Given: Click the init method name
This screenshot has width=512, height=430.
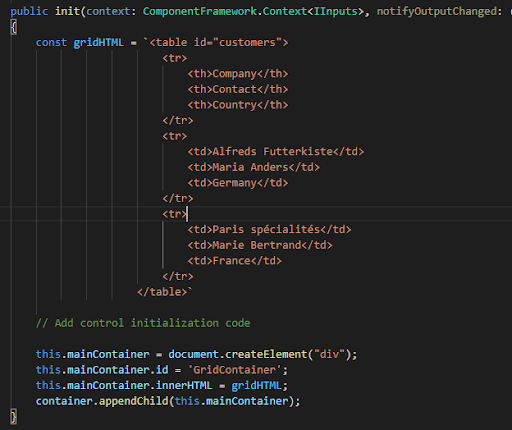Looking at the screenshot, I should tap(67, 11).
